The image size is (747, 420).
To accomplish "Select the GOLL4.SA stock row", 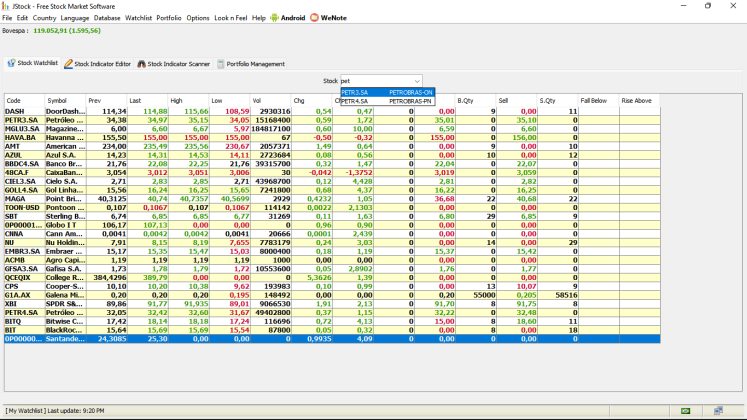I will (332, 190).
